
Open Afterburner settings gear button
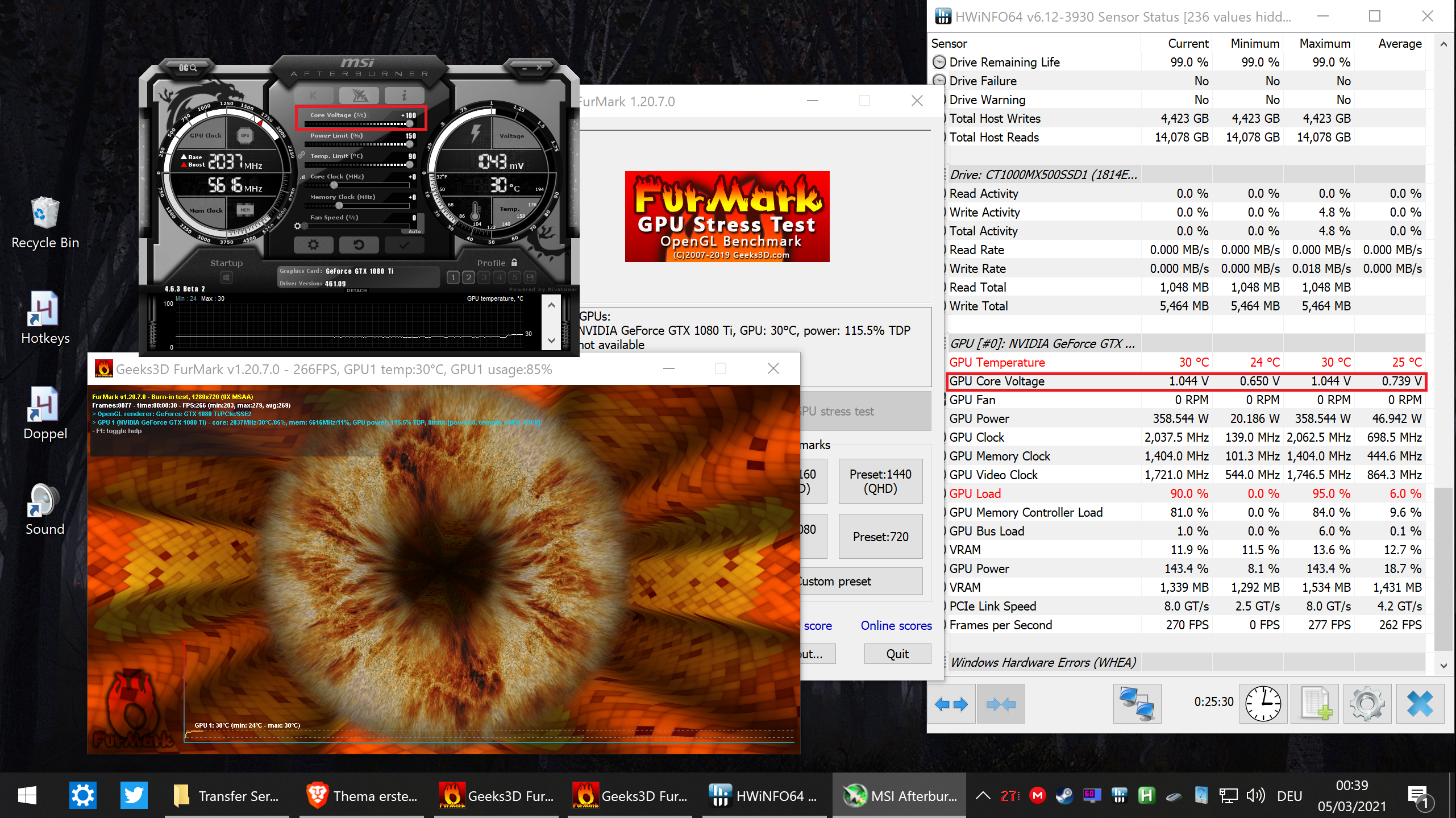pos(313,245)
